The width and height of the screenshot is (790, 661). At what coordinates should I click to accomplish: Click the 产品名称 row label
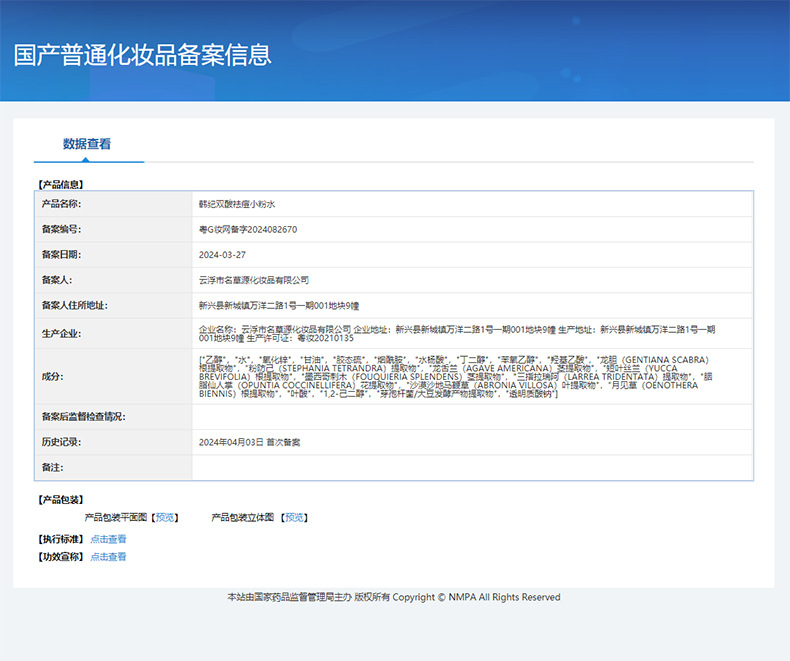pos(61,204)
